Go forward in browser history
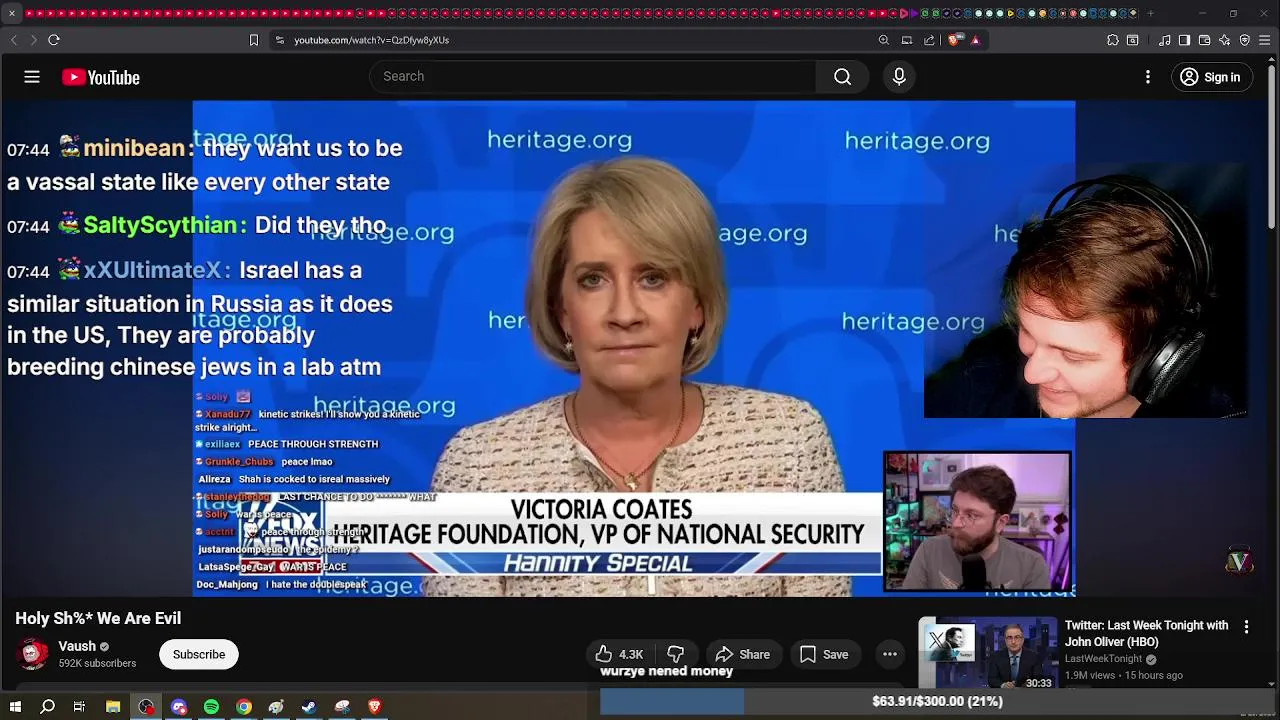 (x=33, y=40)
